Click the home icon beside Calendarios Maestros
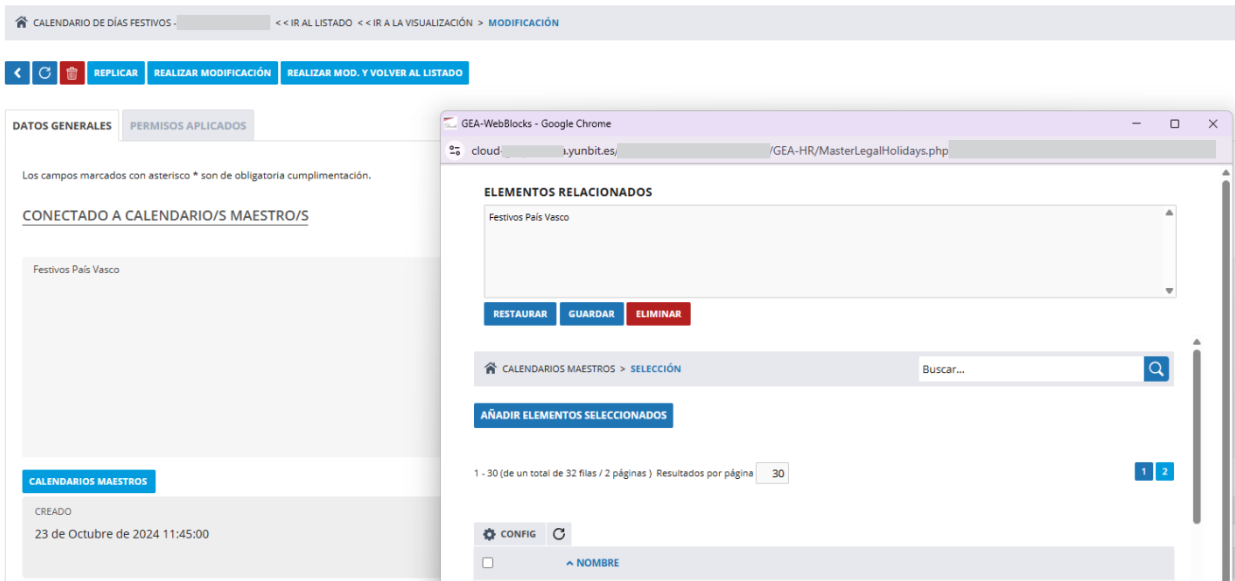 (490, 369)
